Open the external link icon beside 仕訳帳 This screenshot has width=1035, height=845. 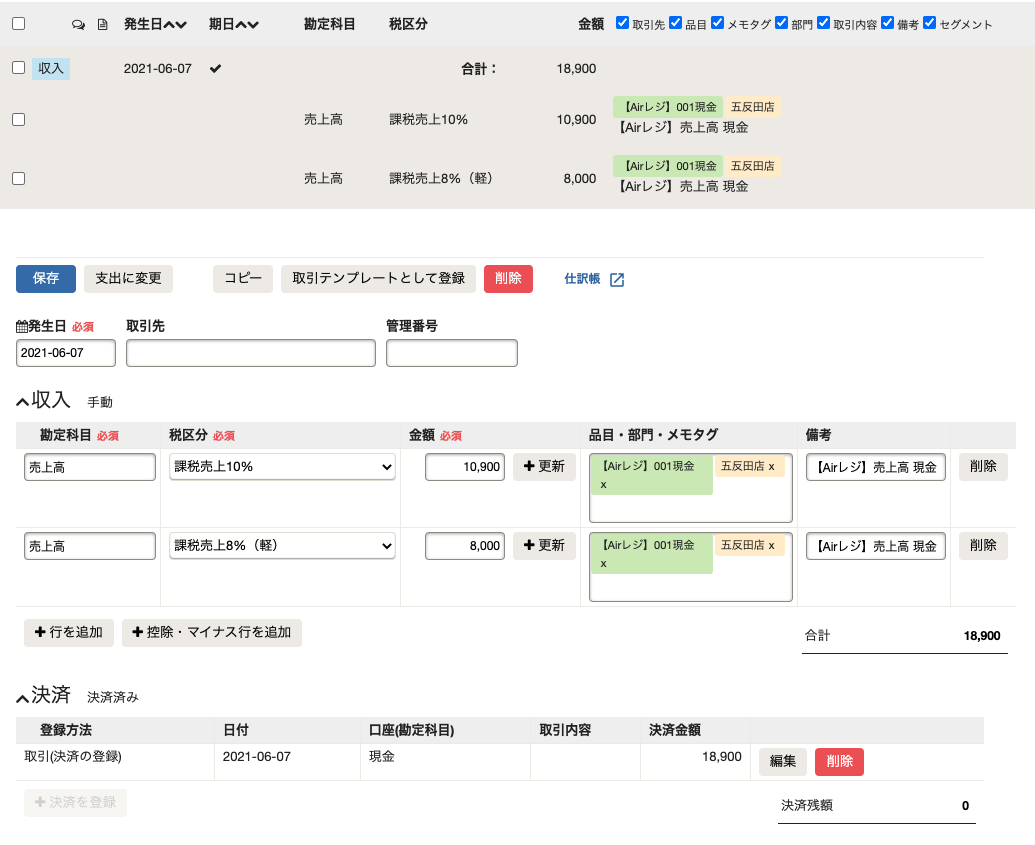(x=617, y=279)
